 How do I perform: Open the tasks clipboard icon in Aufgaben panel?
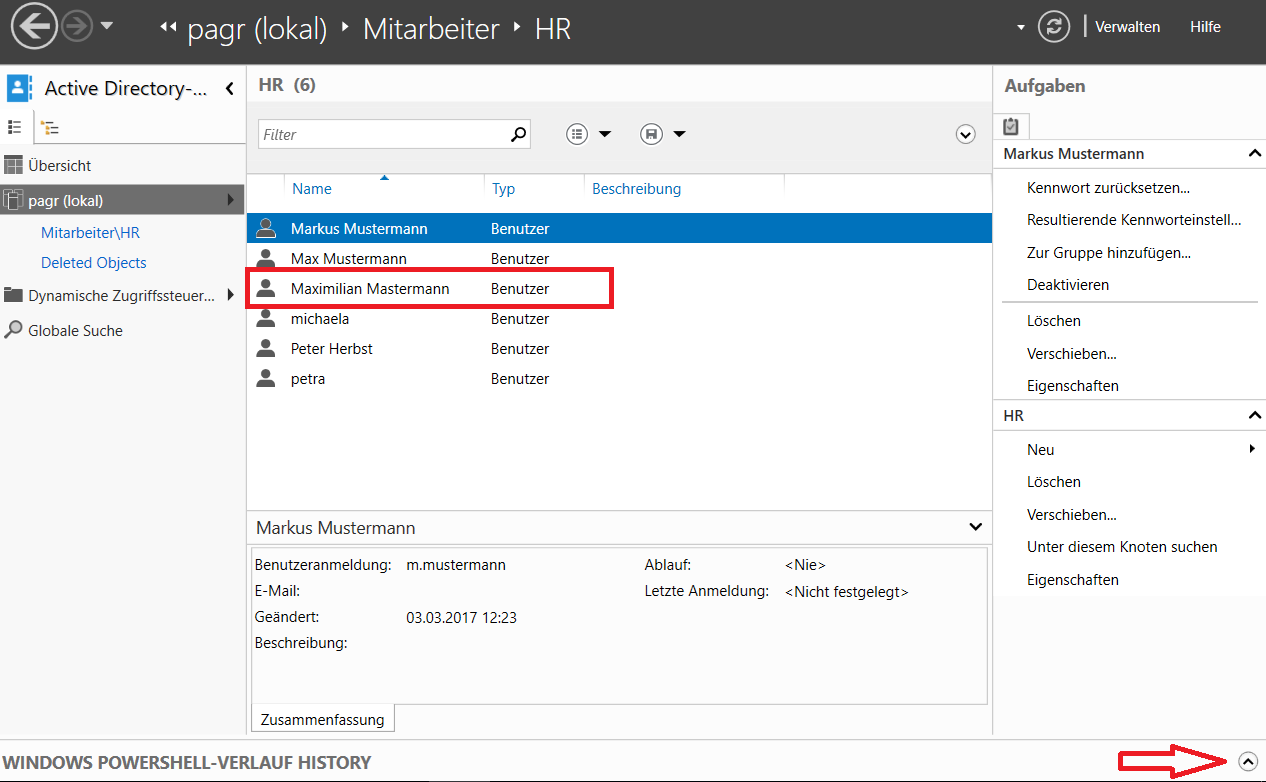[x=1010, y=126]
